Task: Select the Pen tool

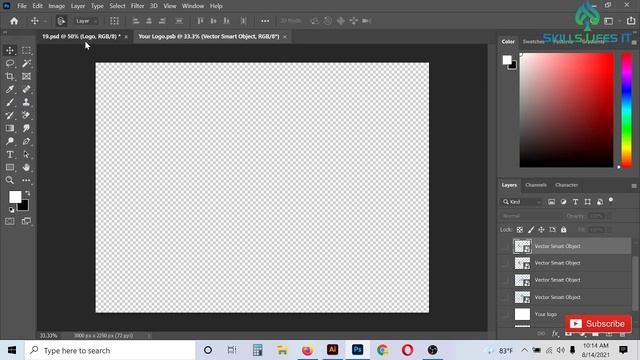Action: click(x=26, y=141)
